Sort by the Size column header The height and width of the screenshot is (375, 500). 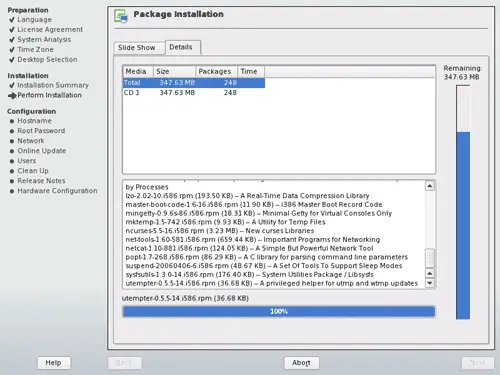pyautogui.click(x=174, y=71)
